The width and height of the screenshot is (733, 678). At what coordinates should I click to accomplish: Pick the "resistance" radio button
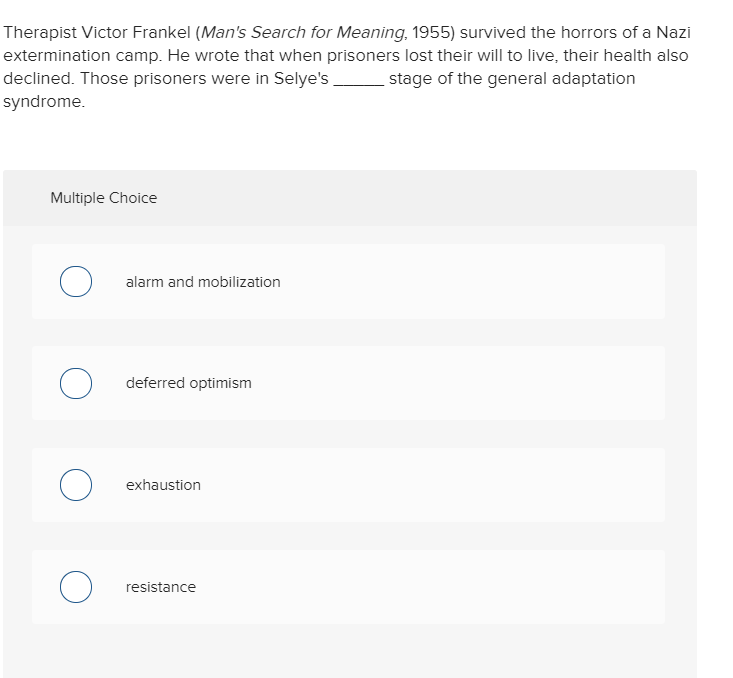click(76, 587)
